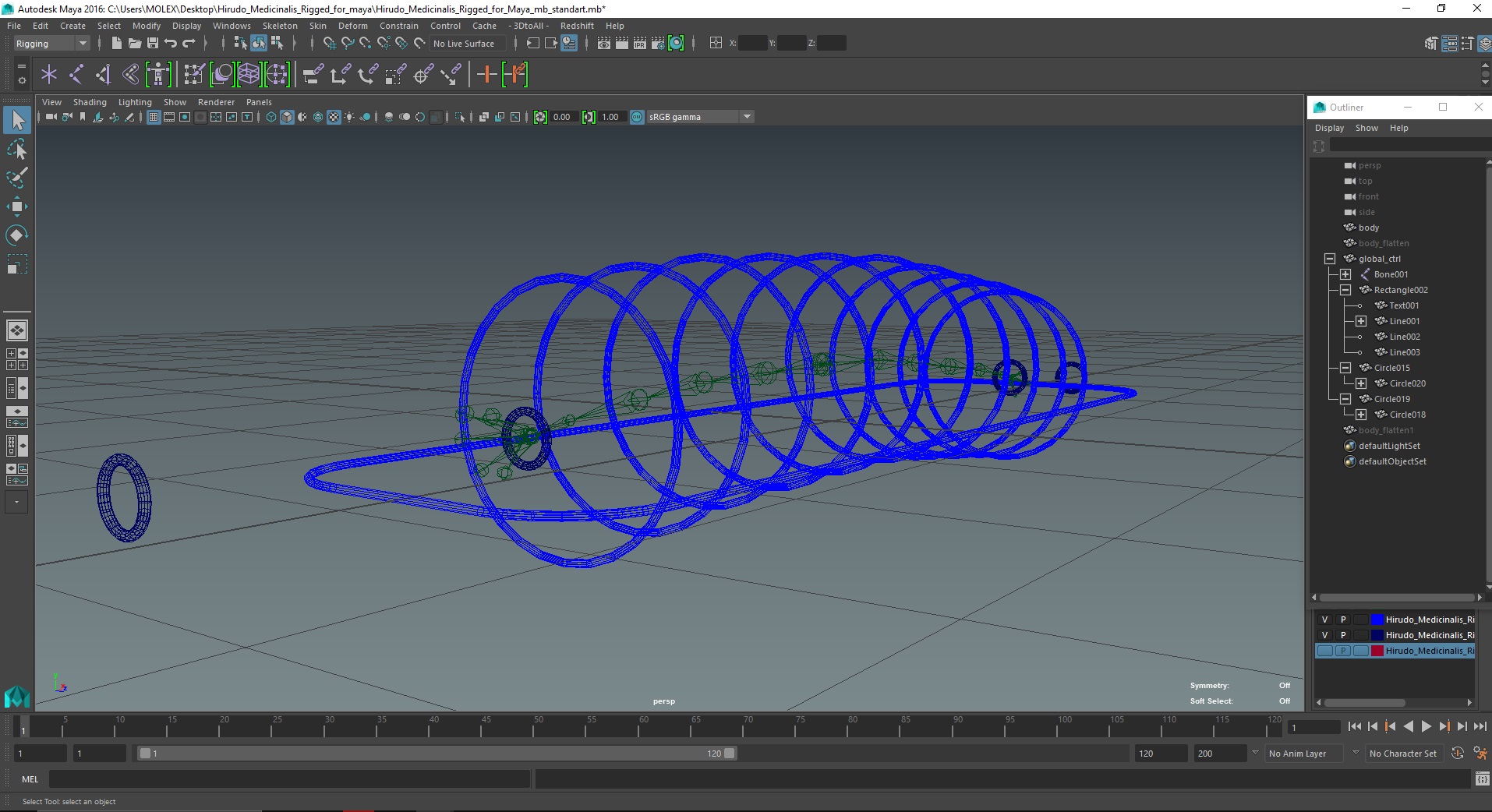Toggle textured display in viewport

pyautogui.click(x=334, y=117)
